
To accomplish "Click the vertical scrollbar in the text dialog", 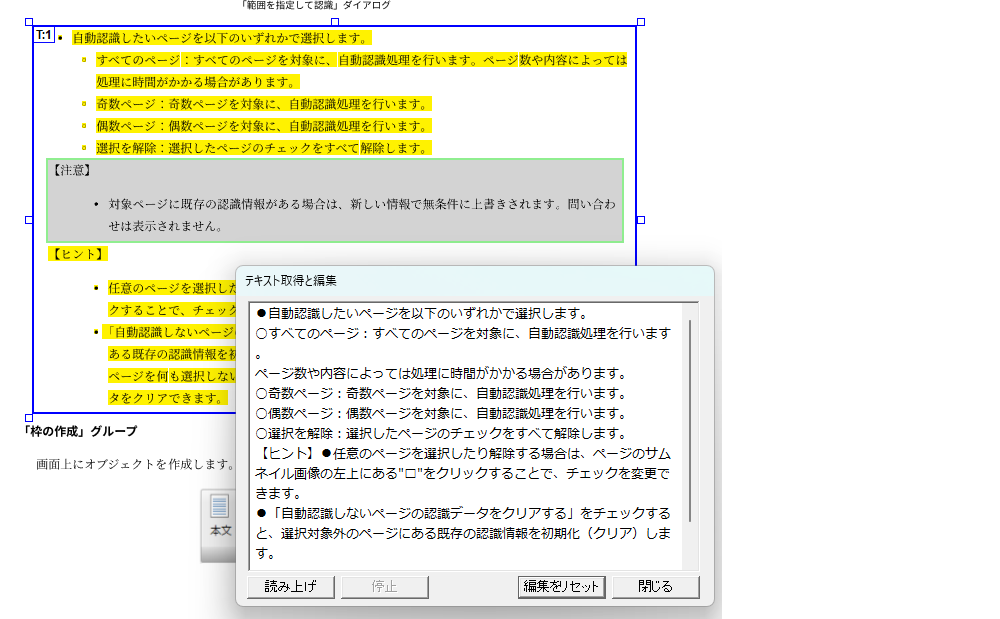I will point(689,420).
